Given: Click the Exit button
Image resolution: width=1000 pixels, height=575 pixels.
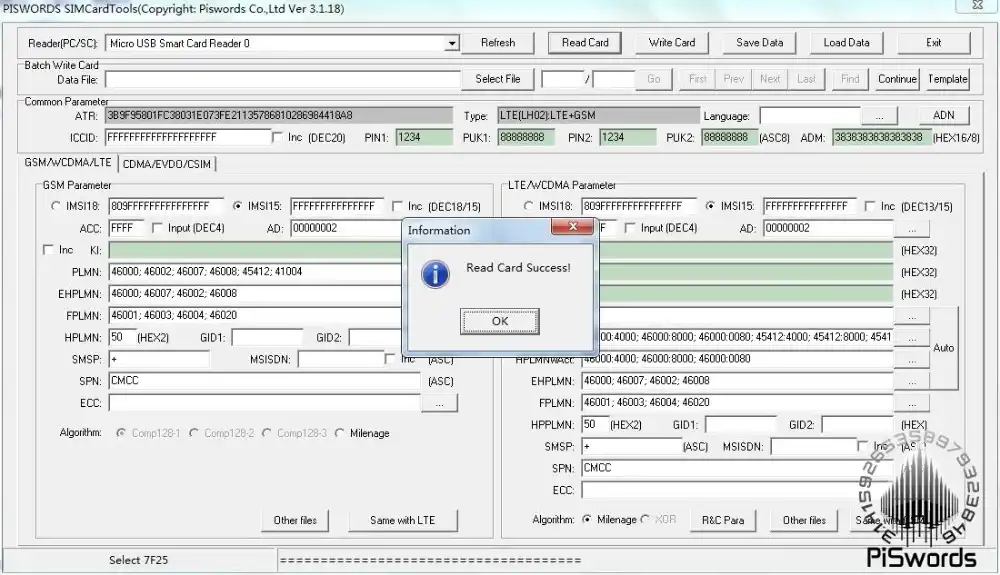Looking at the screenshot, I should (934, 43).
